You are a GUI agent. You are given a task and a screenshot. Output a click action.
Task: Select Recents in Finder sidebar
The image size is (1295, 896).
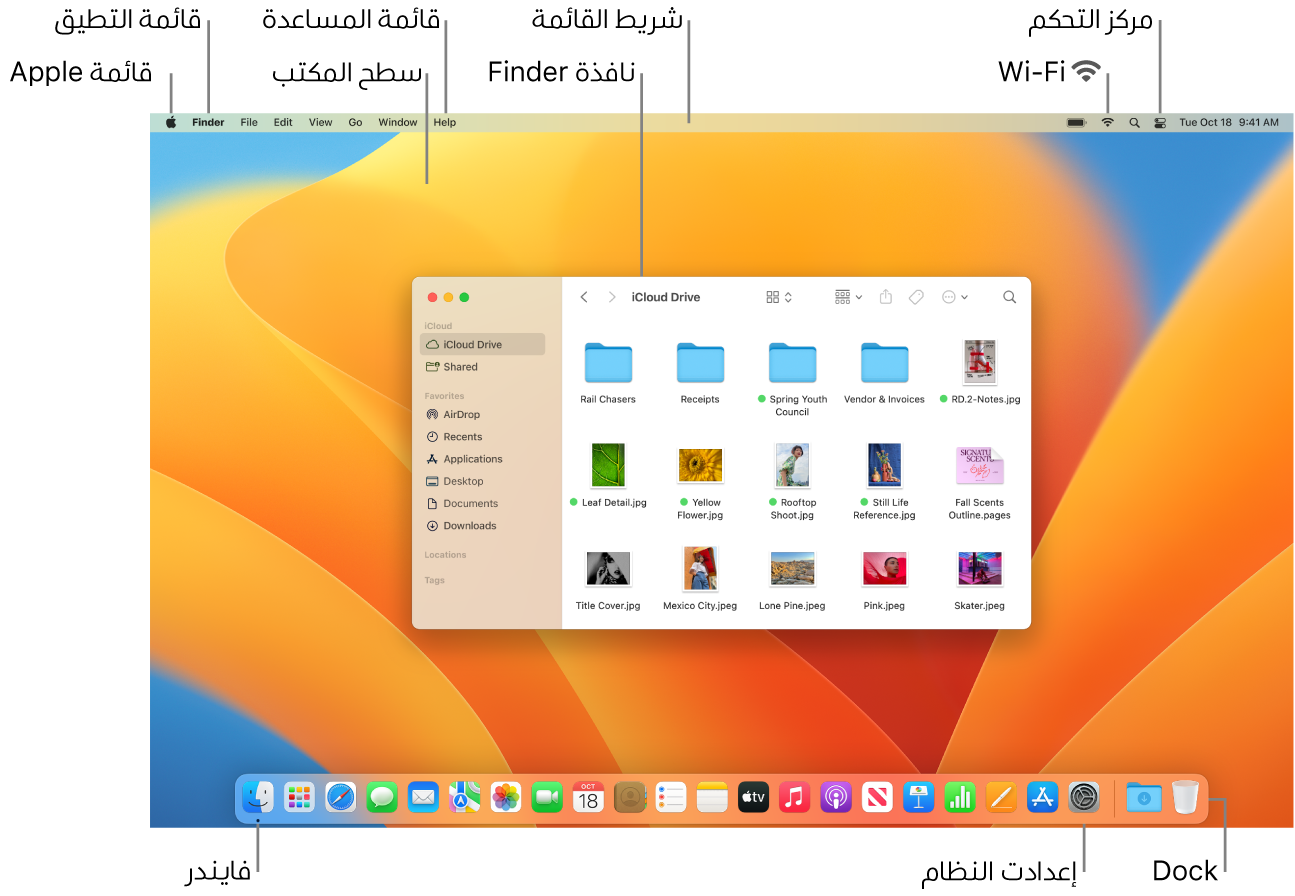(x=483, y=437)
